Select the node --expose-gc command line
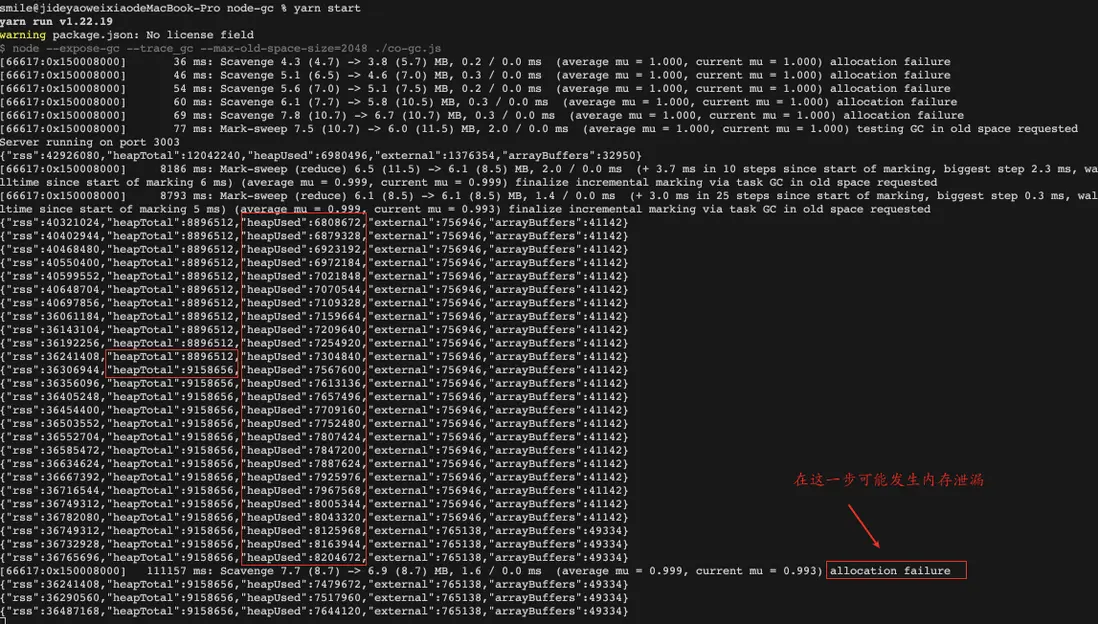The image size is (1098, 624). [x=221, y=48]
